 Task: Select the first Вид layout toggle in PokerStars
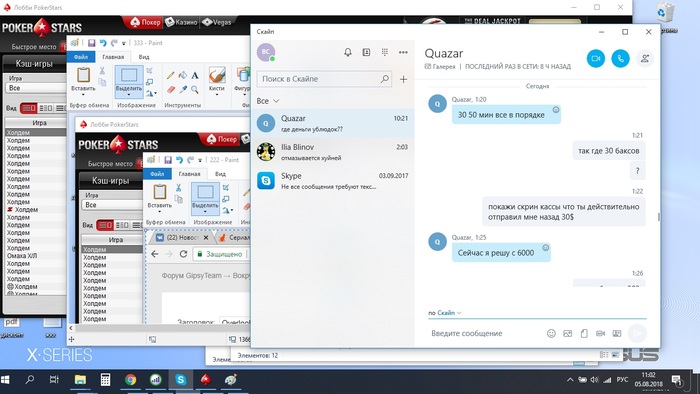(x=29, y=108)
